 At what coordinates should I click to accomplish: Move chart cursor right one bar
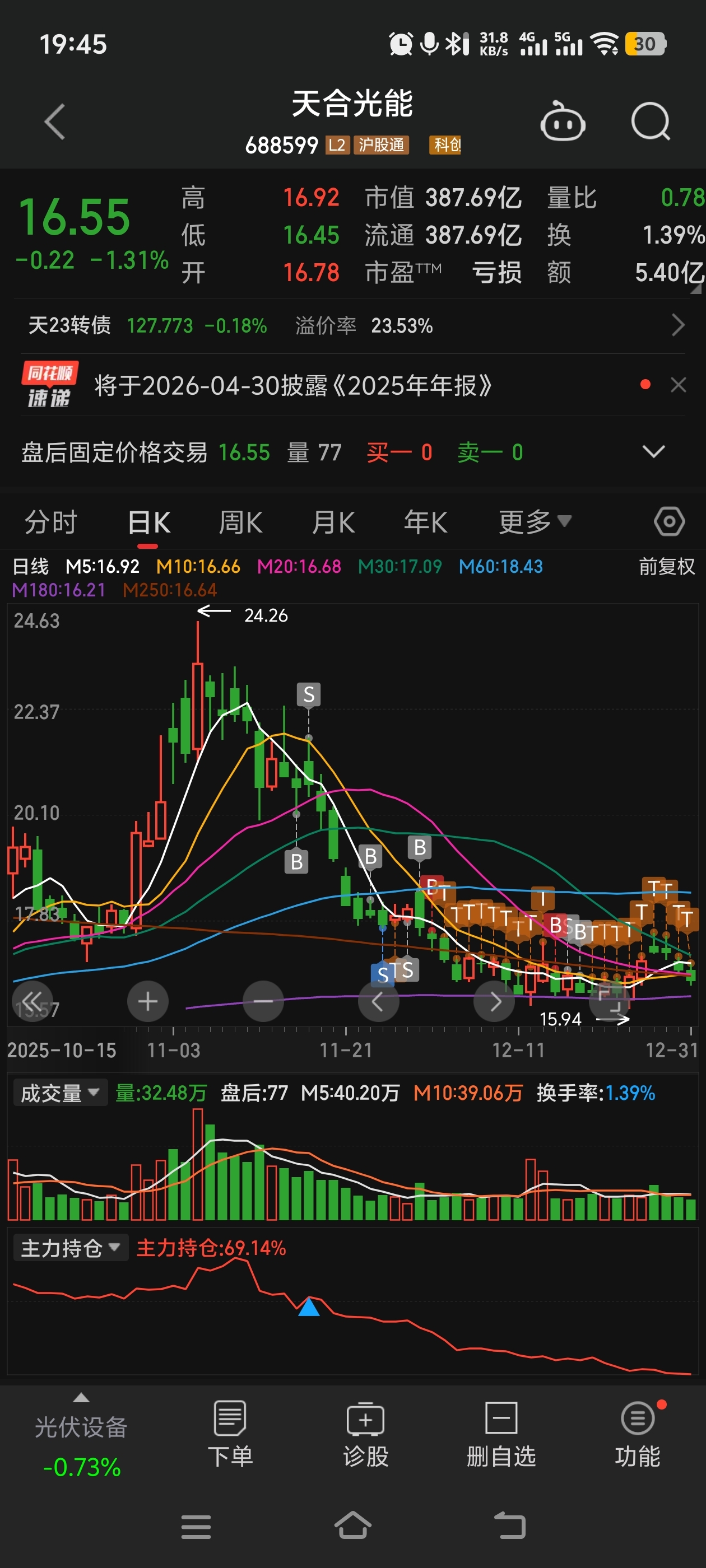(494, 1001)
